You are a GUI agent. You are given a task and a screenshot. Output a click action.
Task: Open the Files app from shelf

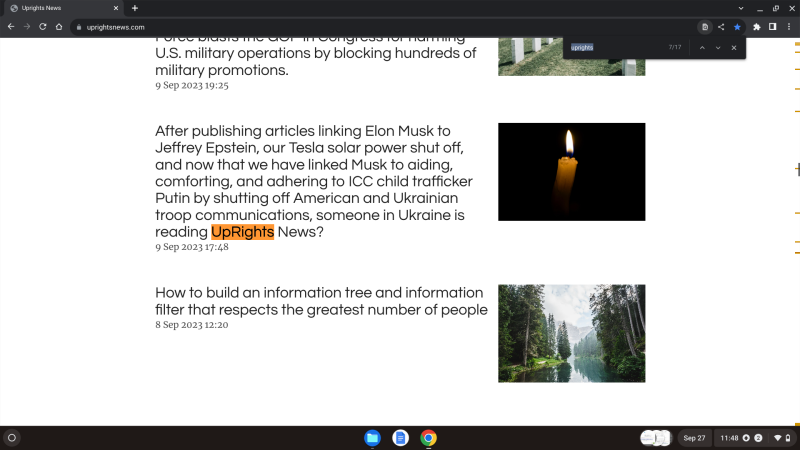(372, 438)
